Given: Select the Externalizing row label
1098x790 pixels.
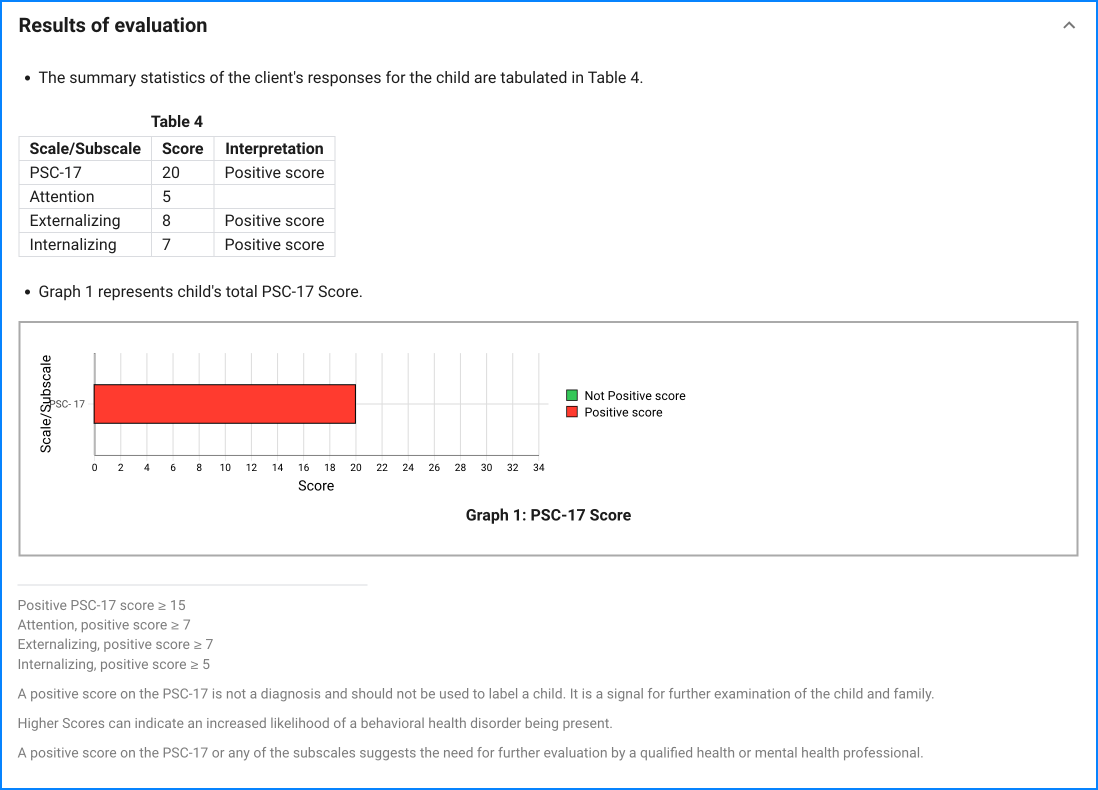Looking at the screenshot, I should click(75, 221).
